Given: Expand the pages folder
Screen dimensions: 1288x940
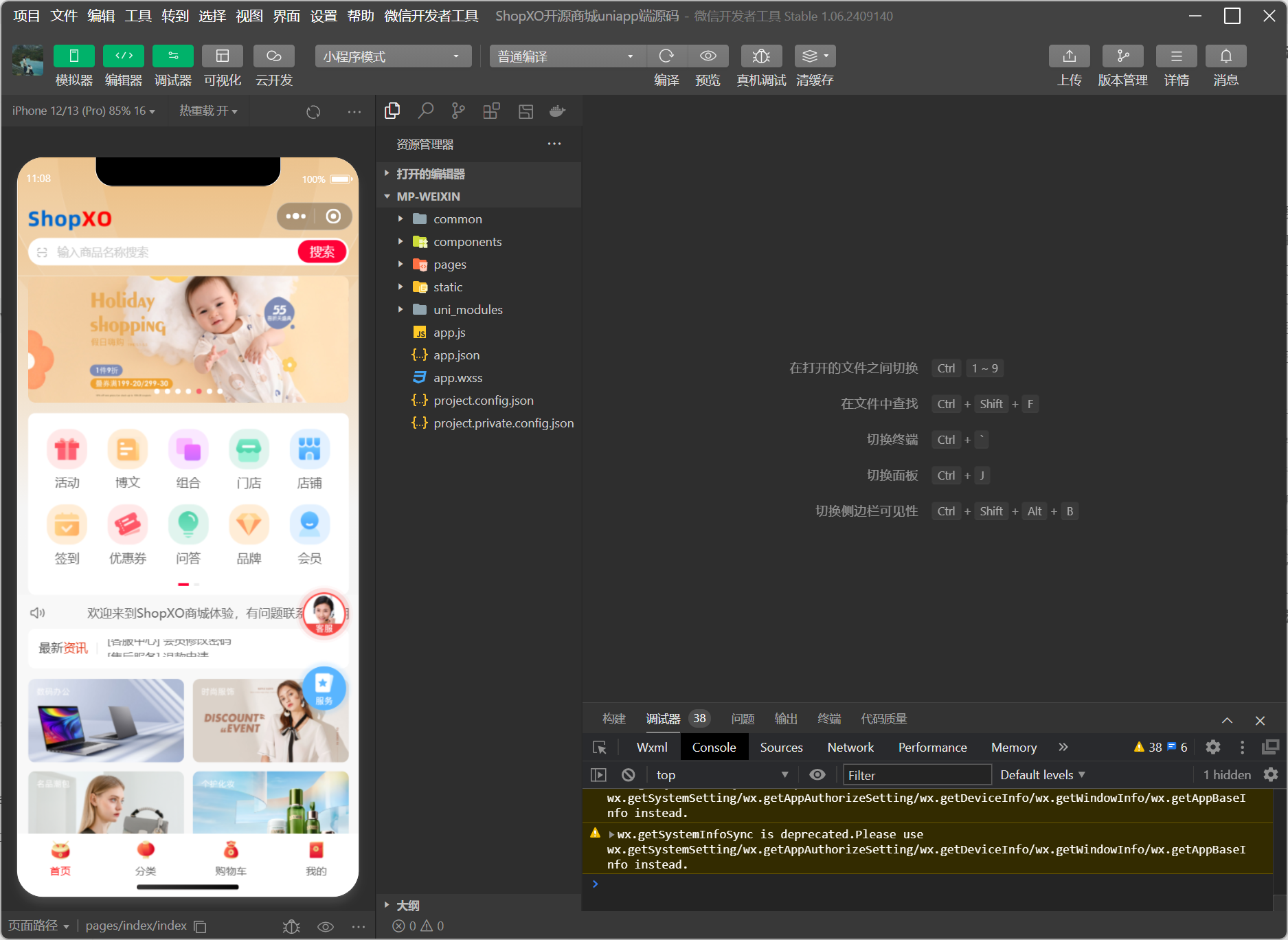Looking at the screenshot, I should pos(479,265).
